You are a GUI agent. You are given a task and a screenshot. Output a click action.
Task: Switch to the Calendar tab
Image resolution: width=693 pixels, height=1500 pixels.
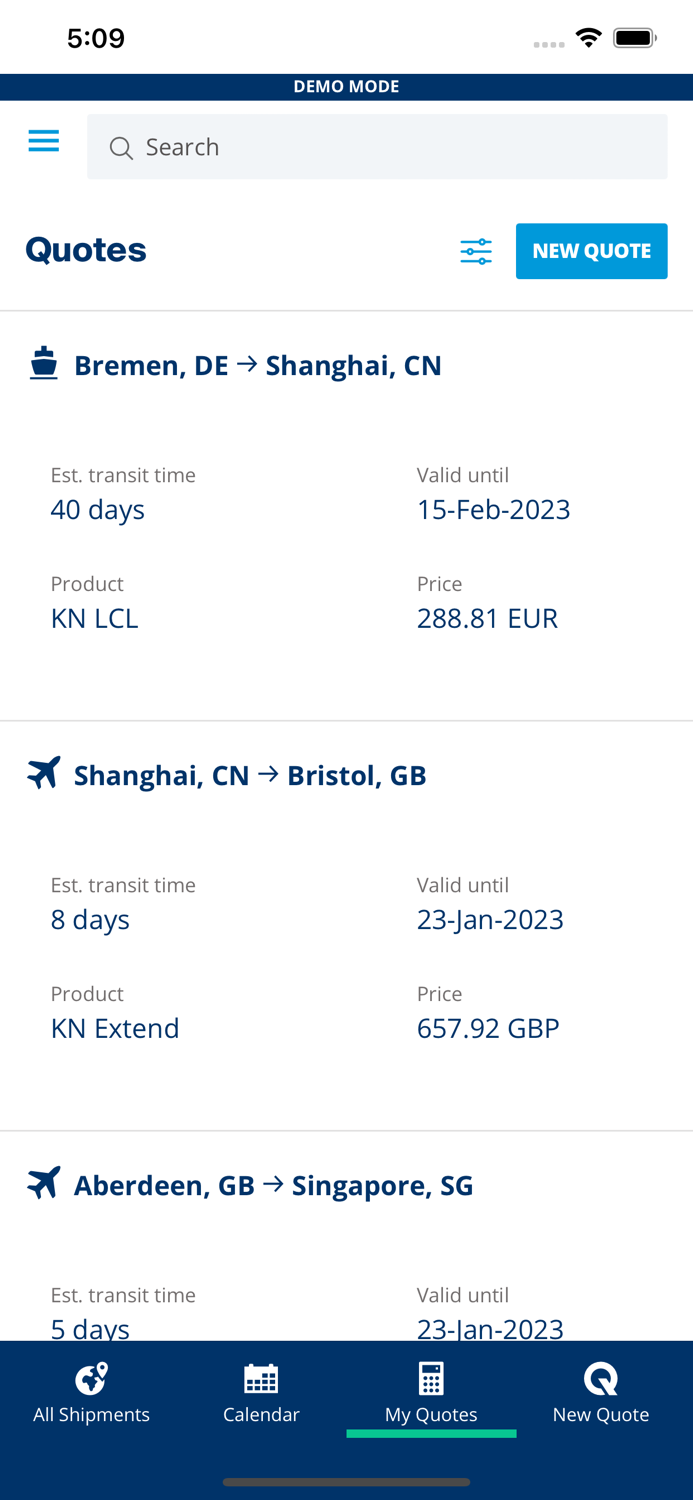tap(261, 1393)
